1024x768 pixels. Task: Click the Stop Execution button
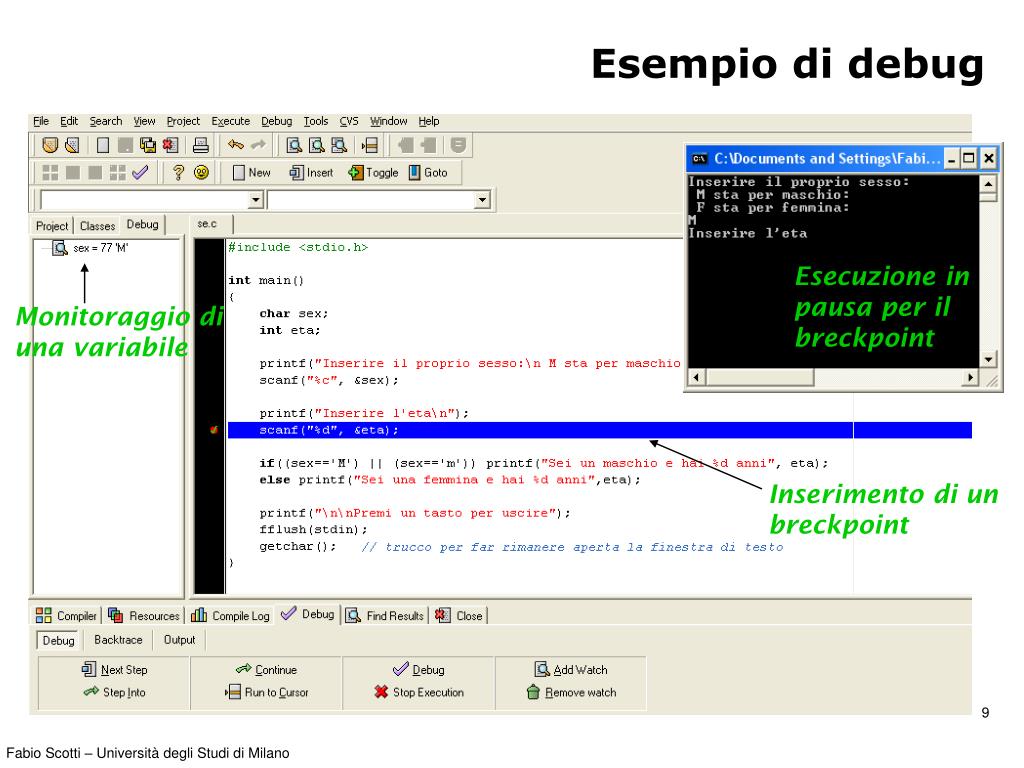point(419,692)
